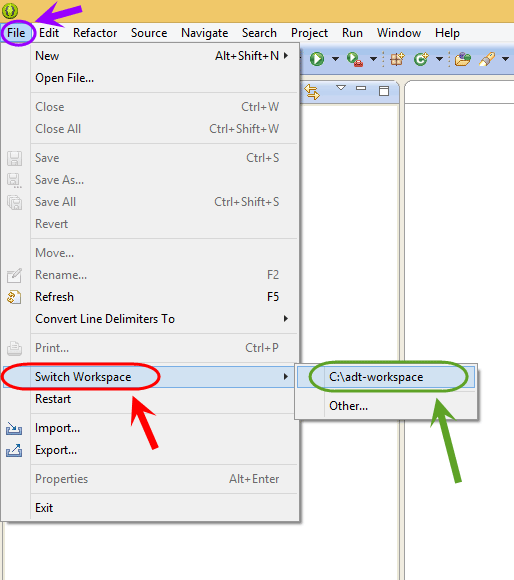Click the minimize view panel icon
The height and width of the screenshot is (580, 514).
click(x=361, y=88)
